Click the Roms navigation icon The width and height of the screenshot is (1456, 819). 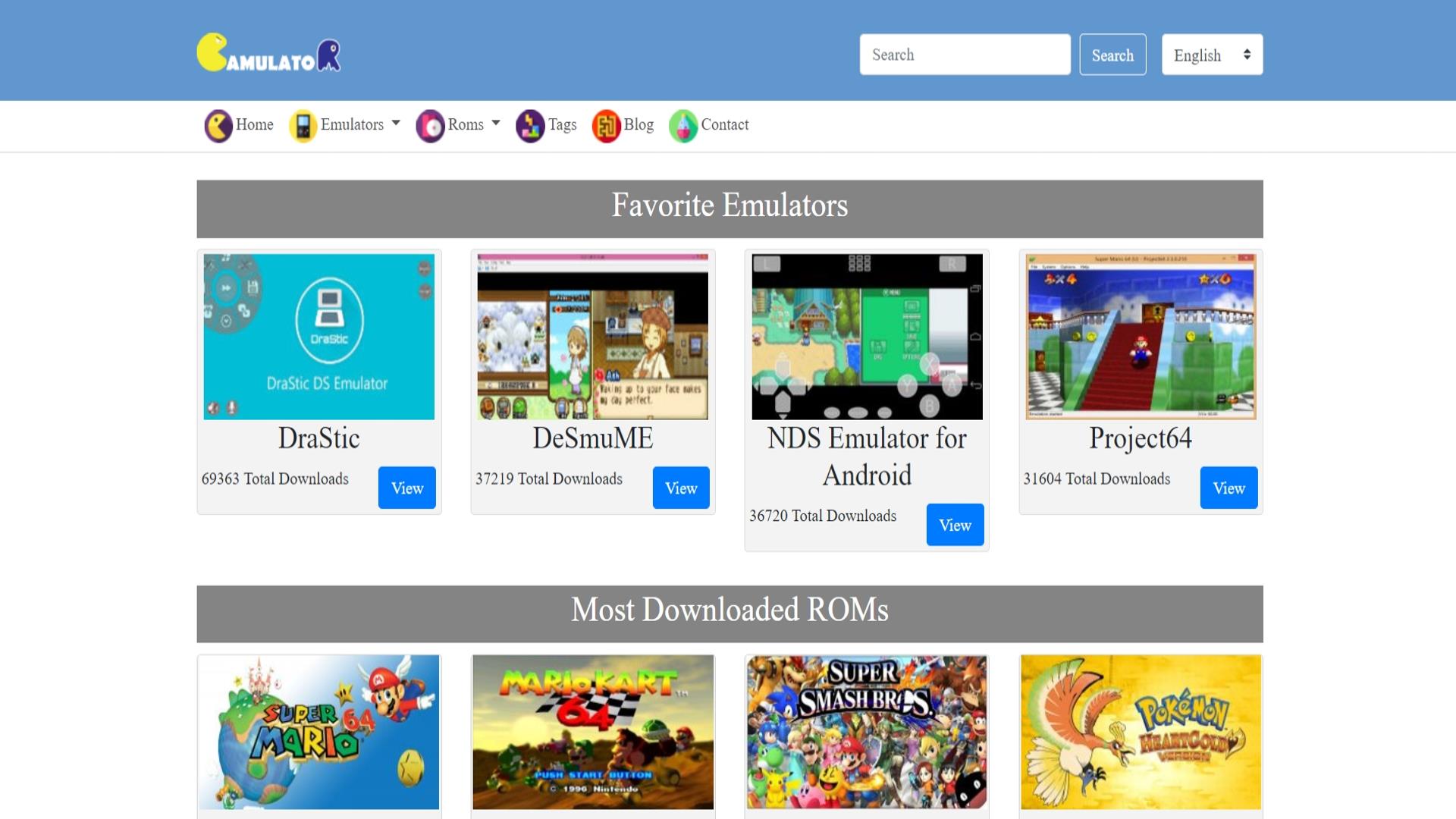pos(431,124)
